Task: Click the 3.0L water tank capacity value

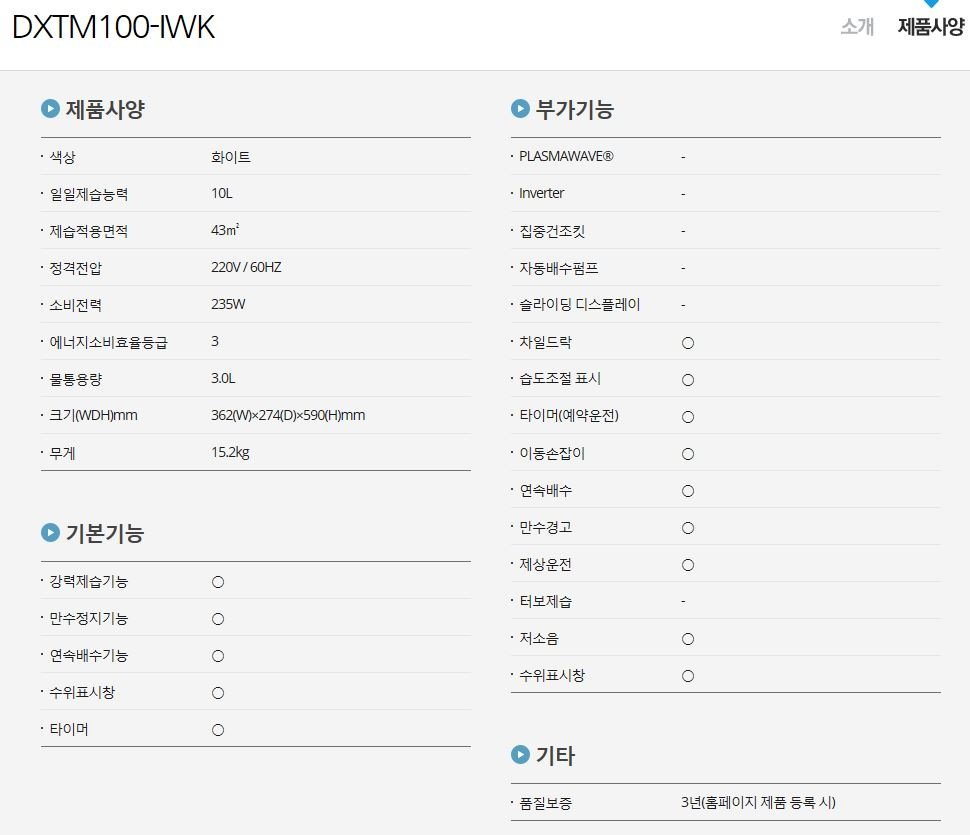Action: [223, 379]
